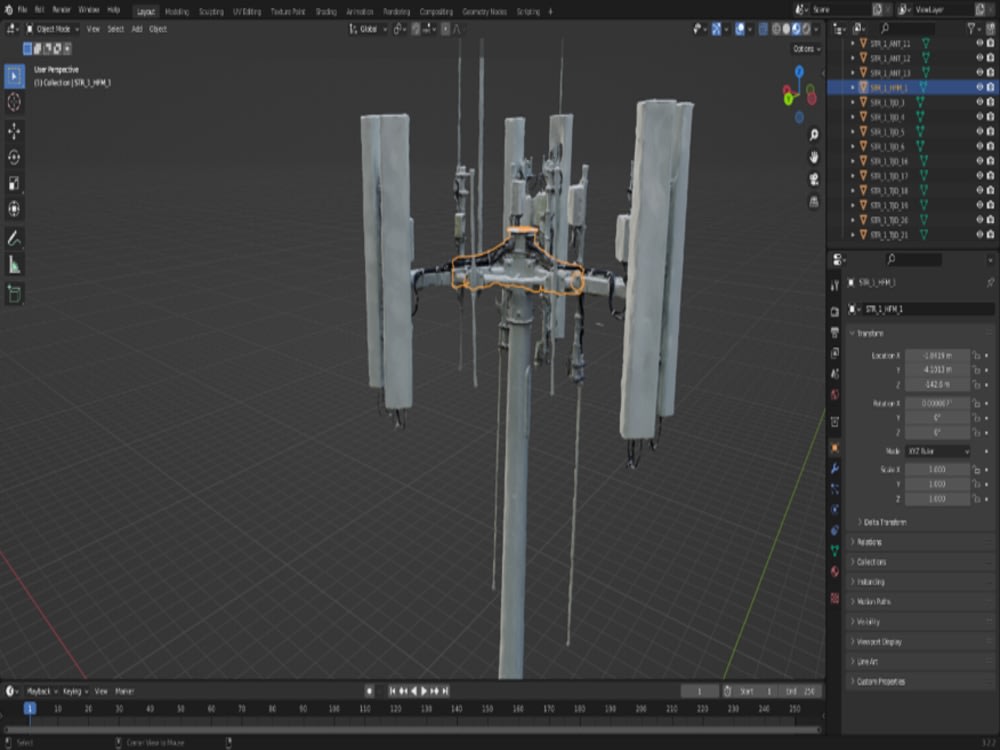Screen dimensions: 1000x750
Task: Select the Scale tool
Action: 14,184
